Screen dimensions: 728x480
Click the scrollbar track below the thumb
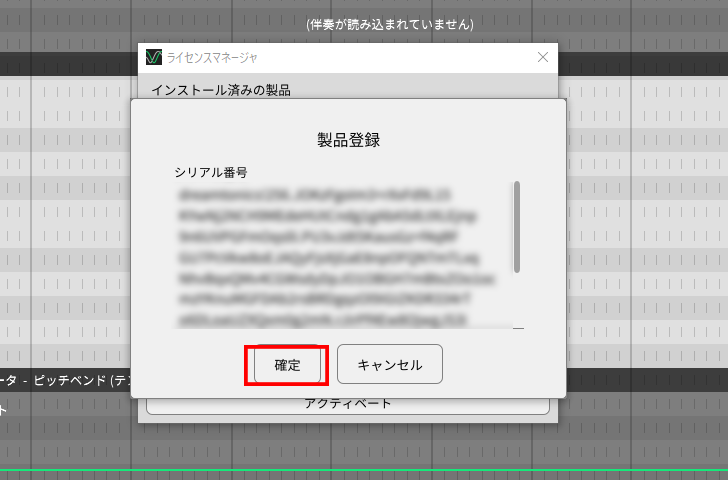(x=517, y=300)
